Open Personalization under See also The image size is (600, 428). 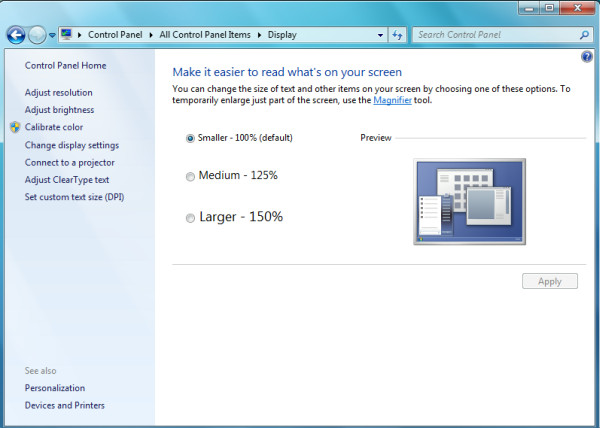click(x=55, y=388)
